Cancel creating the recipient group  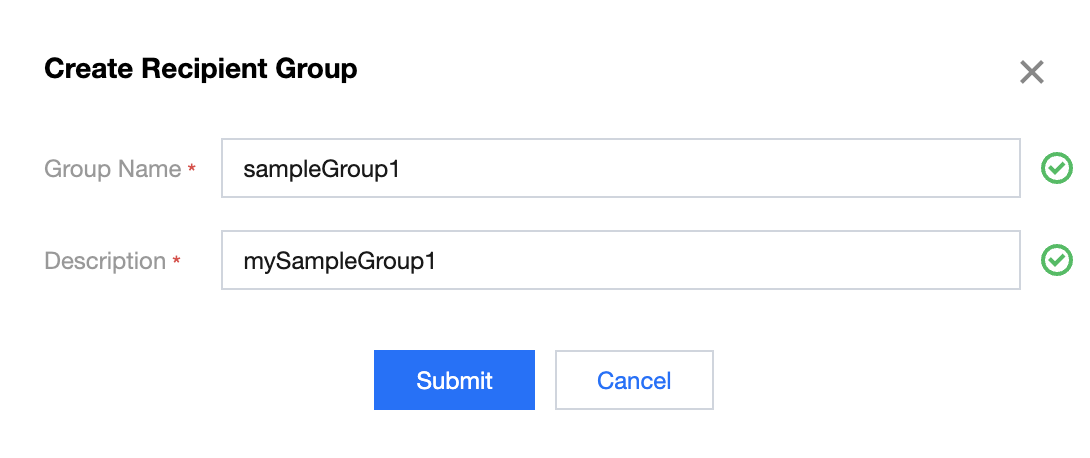point(634,380)
